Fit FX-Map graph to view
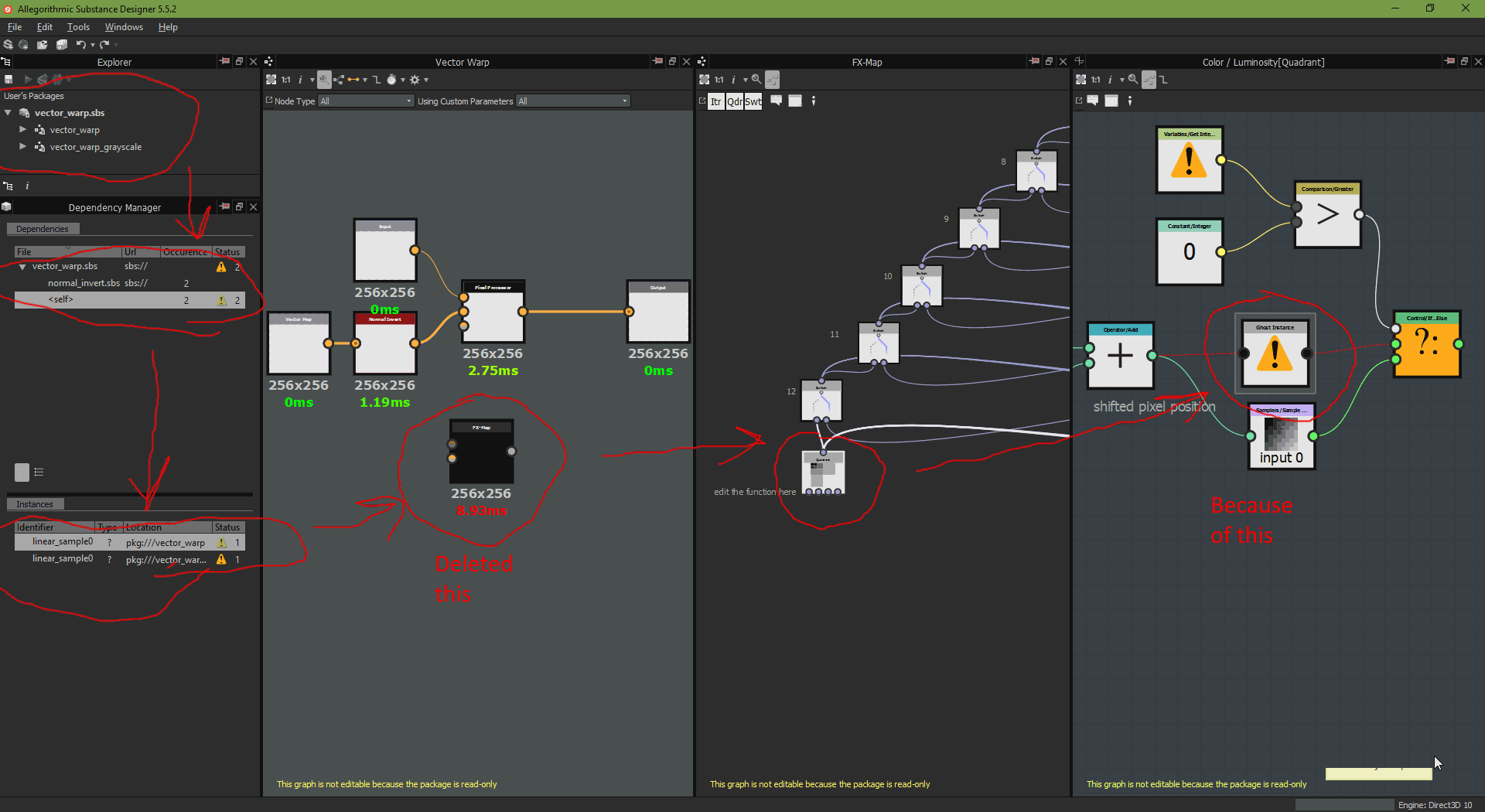The width and height of the screenshot is (1485, 812). point(705,80)
